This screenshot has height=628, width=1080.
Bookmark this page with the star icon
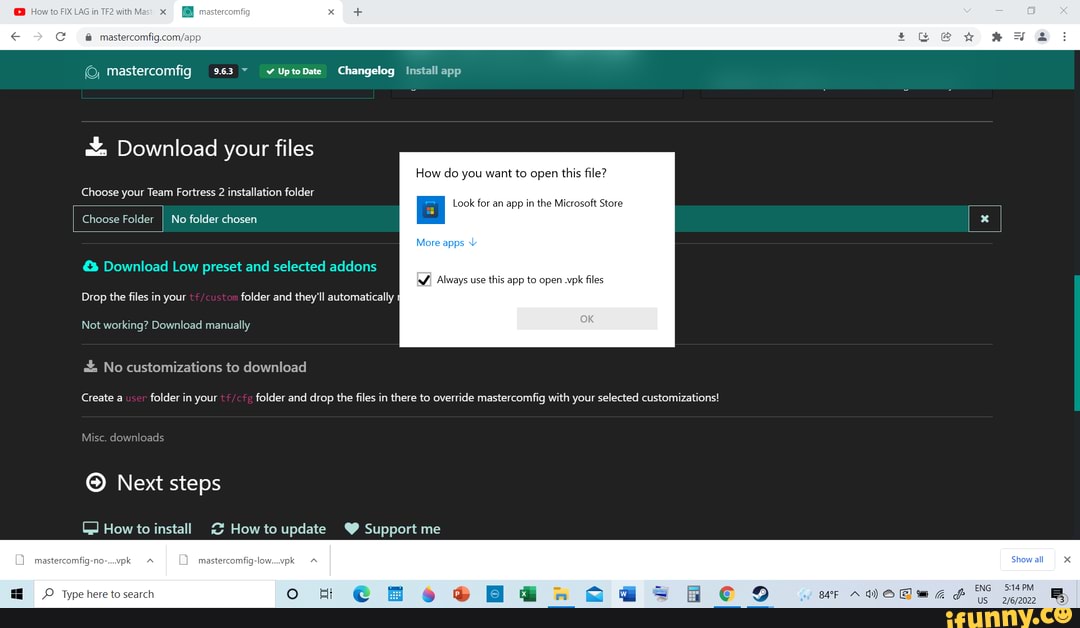(x=969, y=36)
